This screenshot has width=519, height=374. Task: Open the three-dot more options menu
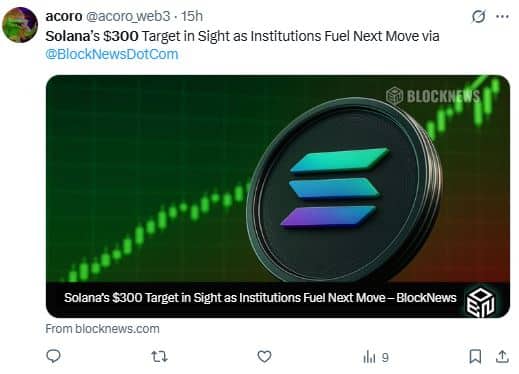(502, 16)
